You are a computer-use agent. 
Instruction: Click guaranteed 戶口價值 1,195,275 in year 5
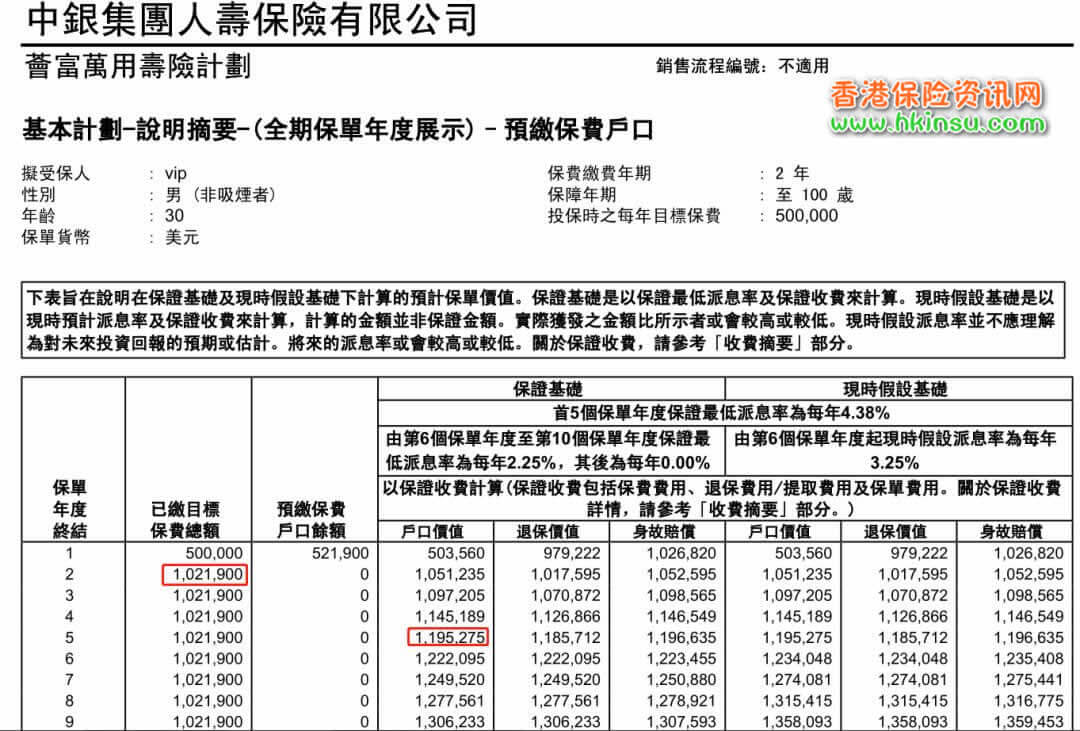449,638
